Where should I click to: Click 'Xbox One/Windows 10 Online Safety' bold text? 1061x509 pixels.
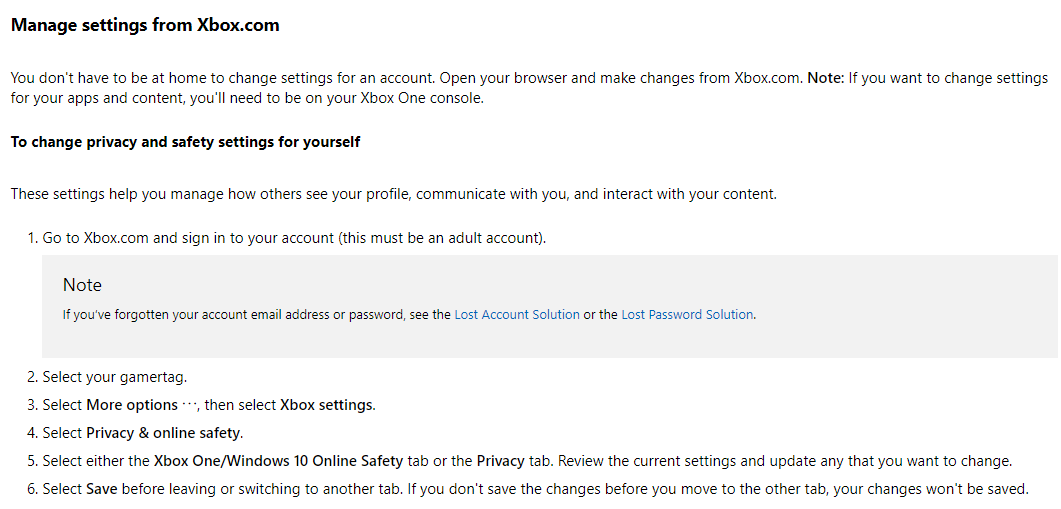278,461
